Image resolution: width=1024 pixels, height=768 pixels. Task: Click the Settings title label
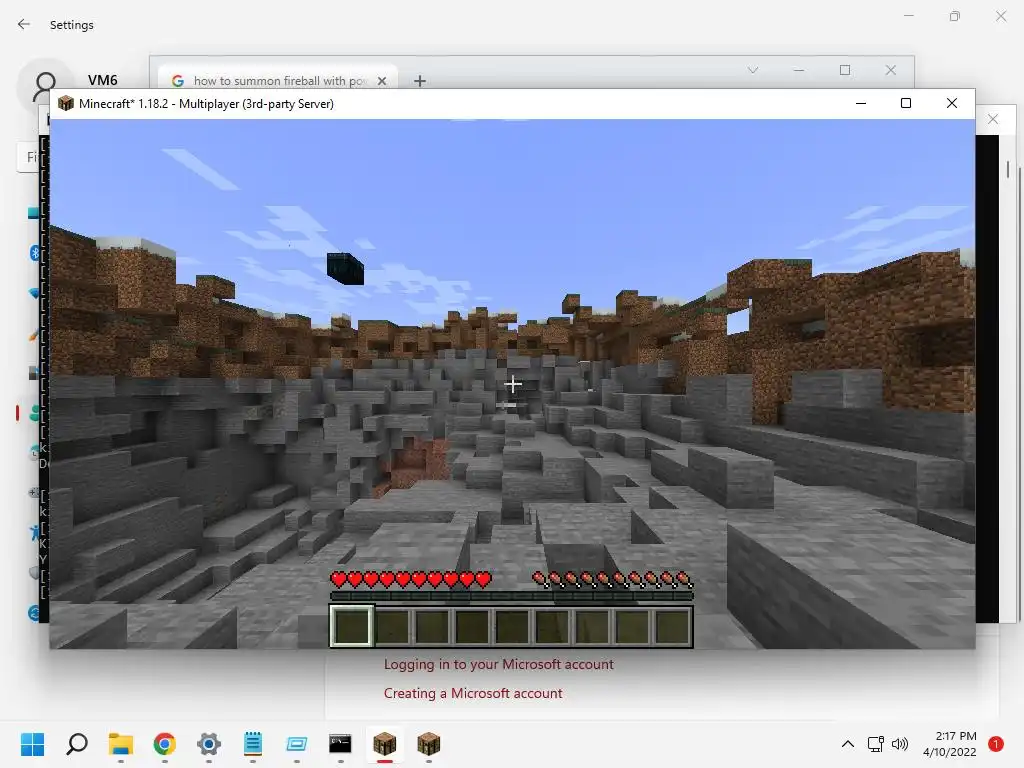click(72, 25)
